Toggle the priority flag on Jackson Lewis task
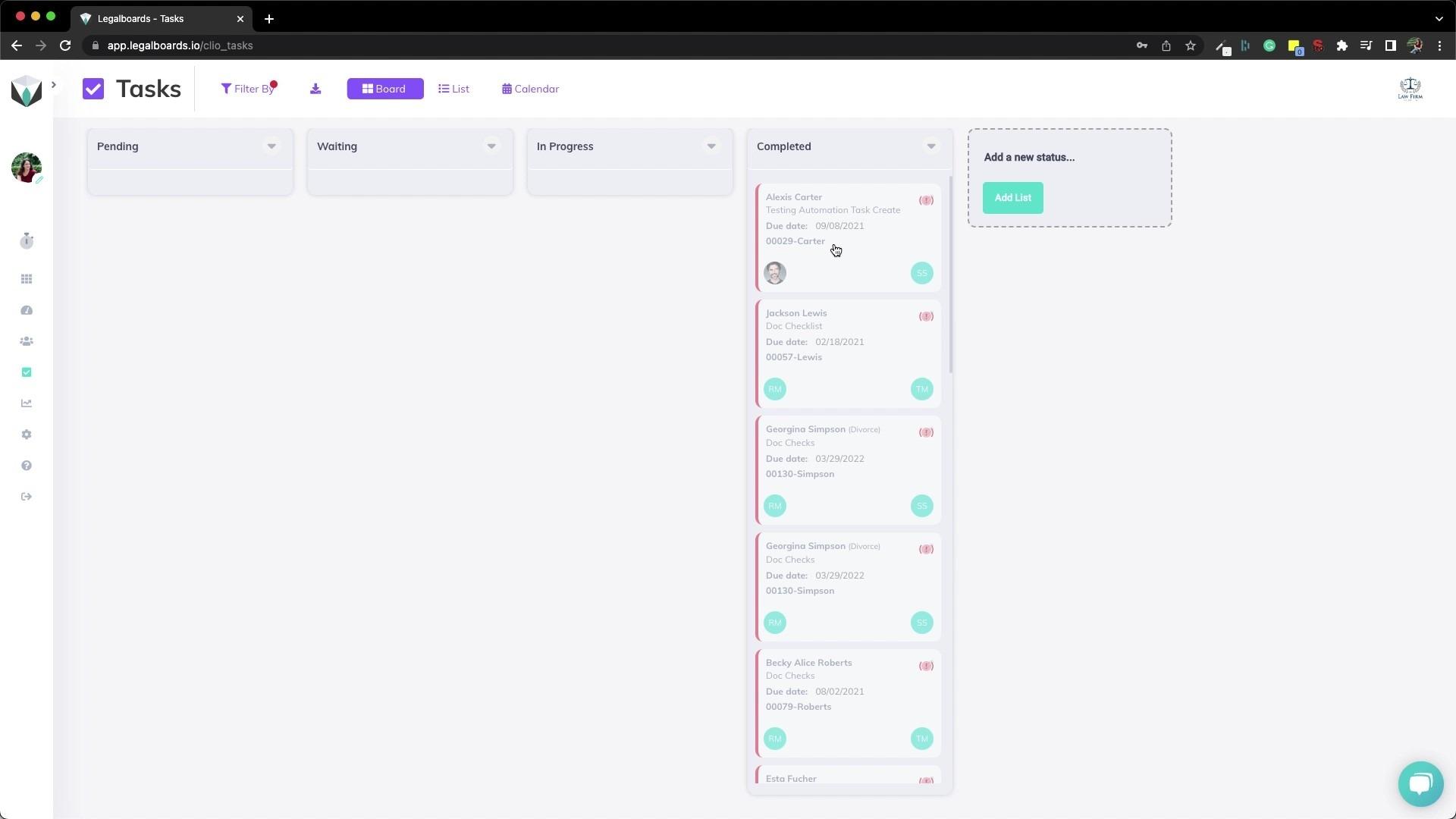Image resolution: width=1456 pixels, height=819 pixels. [926, 316]
